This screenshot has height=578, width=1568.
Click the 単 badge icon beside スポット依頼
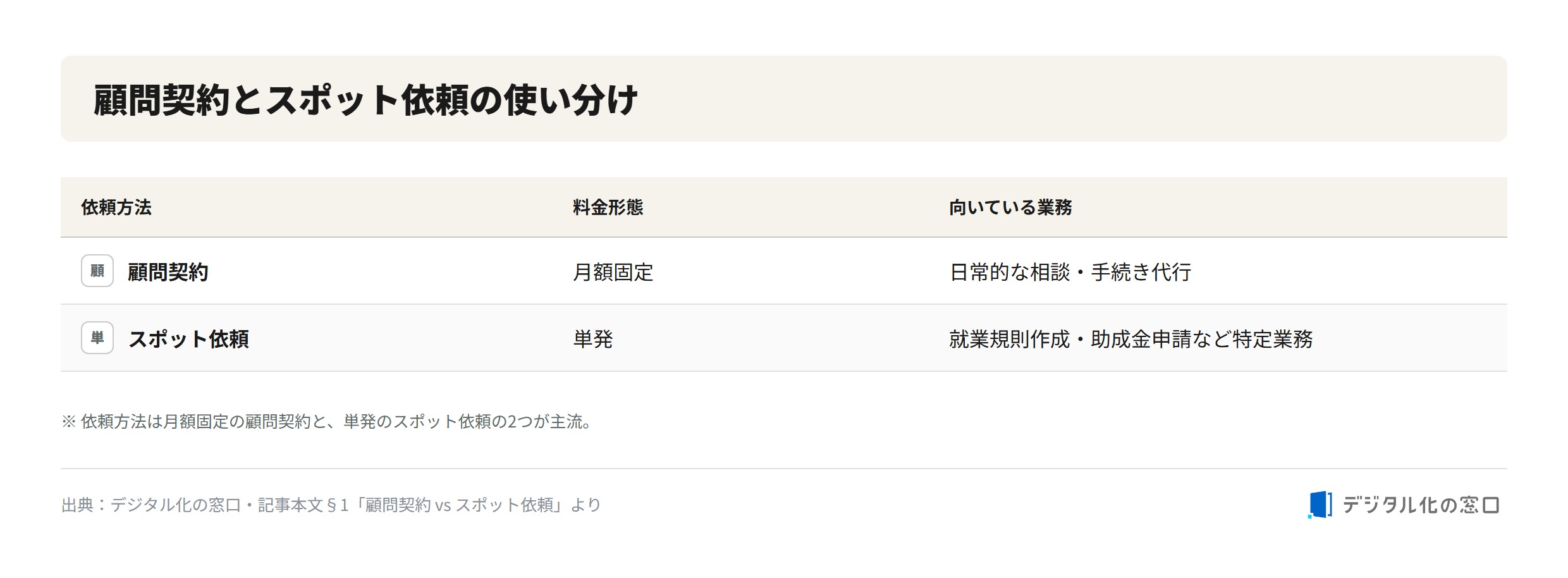(x=97, y=338)
